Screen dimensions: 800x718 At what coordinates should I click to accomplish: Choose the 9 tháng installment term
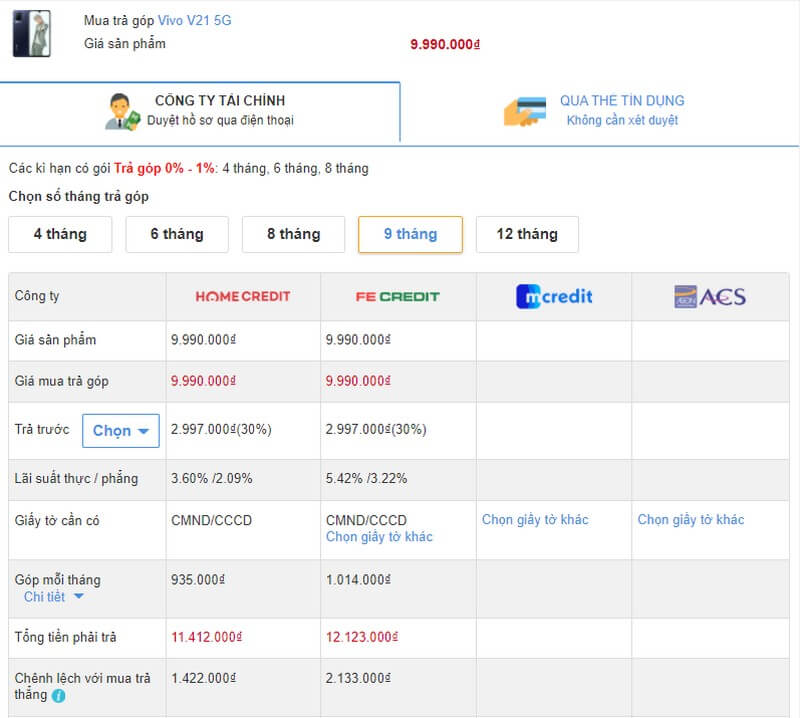(x=411, y=234)
